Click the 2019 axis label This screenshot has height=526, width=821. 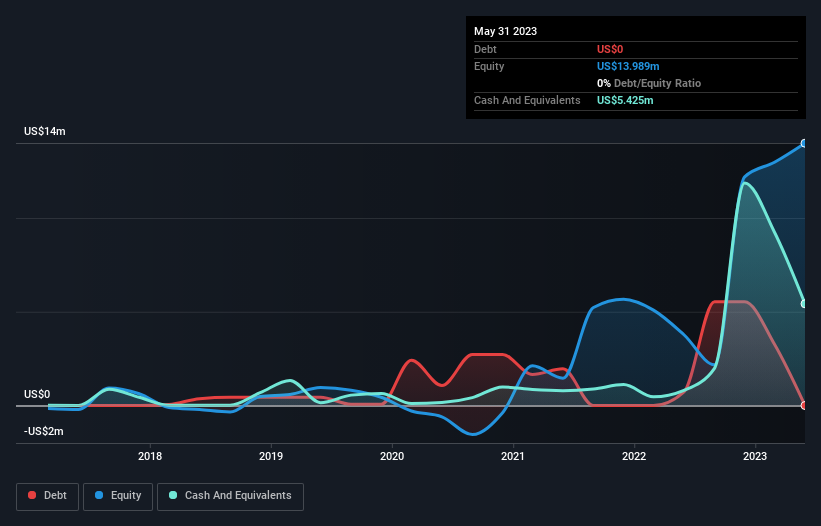point(271,456)
